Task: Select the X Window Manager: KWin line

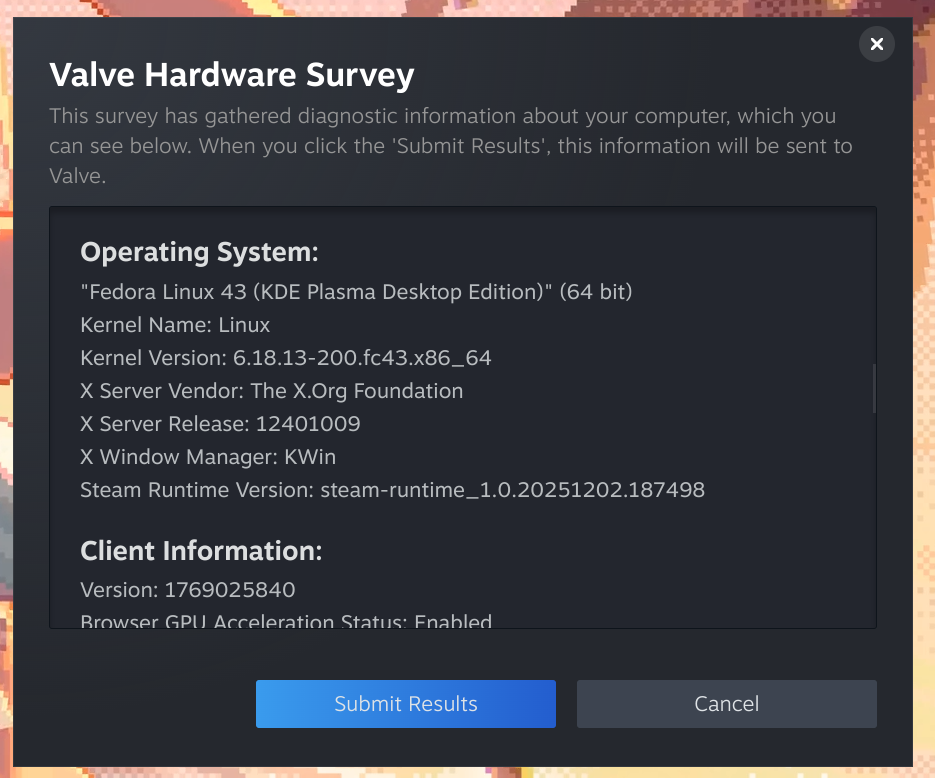Action: point(208,457)
